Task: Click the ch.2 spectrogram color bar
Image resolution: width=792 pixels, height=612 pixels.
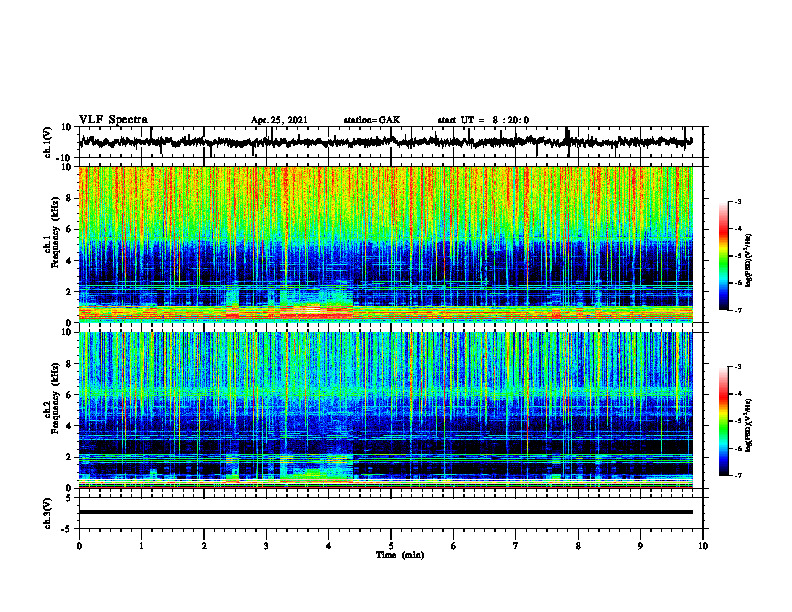Action: [723, 421]
